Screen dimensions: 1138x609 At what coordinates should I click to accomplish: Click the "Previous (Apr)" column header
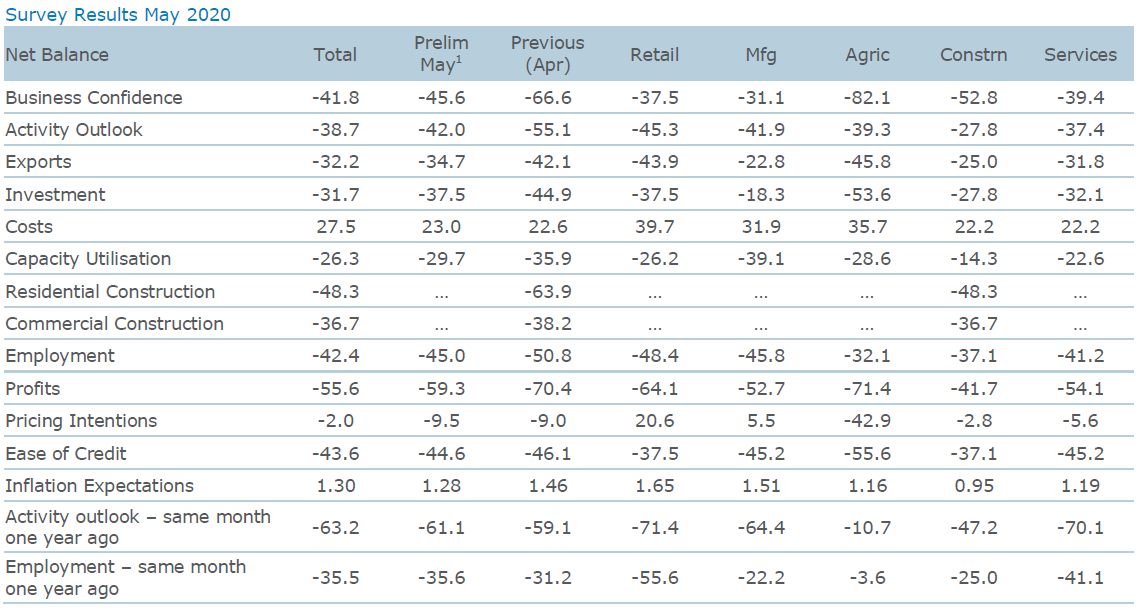pos(547,54)
